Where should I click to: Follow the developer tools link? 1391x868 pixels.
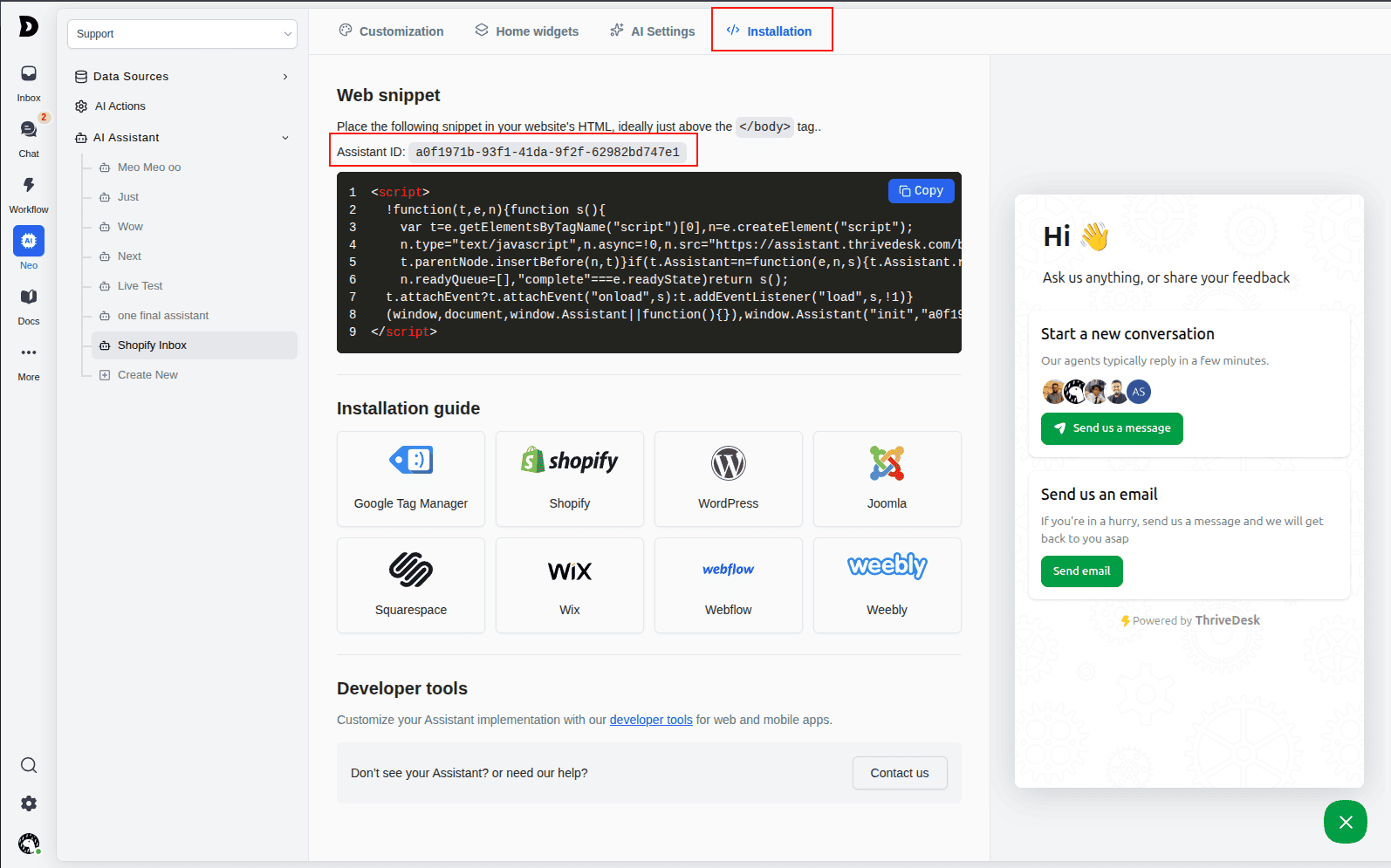point(650,720)
